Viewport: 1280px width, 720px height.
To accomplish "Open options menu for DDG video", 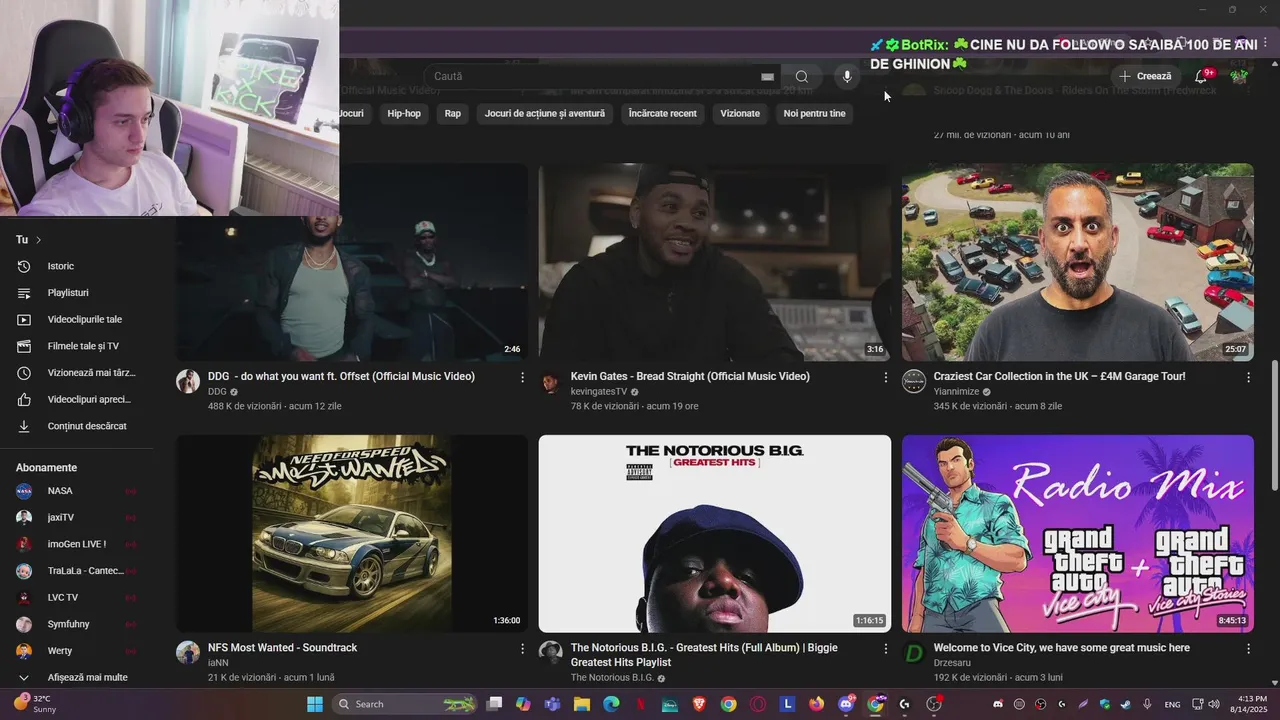I will click(x=522, y=377).
